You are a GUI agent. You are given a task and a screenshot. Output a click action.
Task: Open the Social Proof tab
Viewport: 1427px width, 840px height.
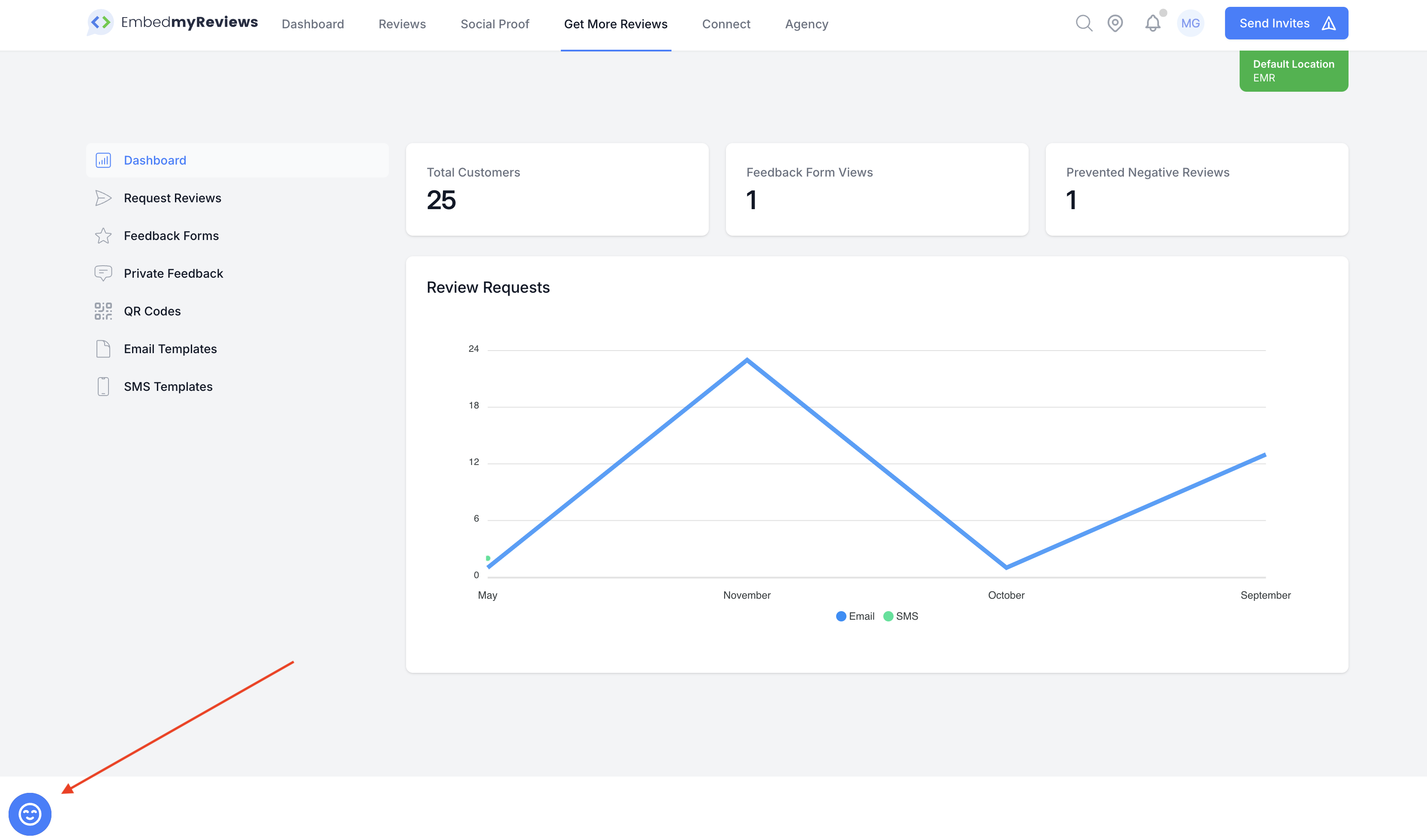[x=495, y=24]
